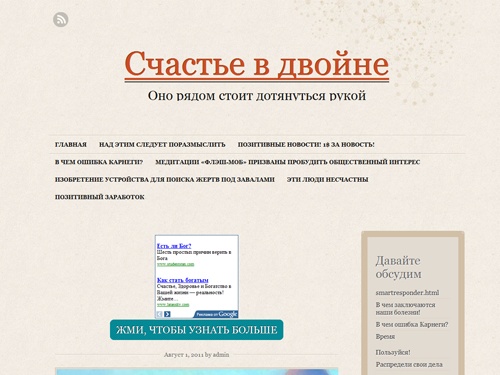Viewport: 500px width, 375px height.
Task: Open sidebar link Время
Action: point(385,337)
